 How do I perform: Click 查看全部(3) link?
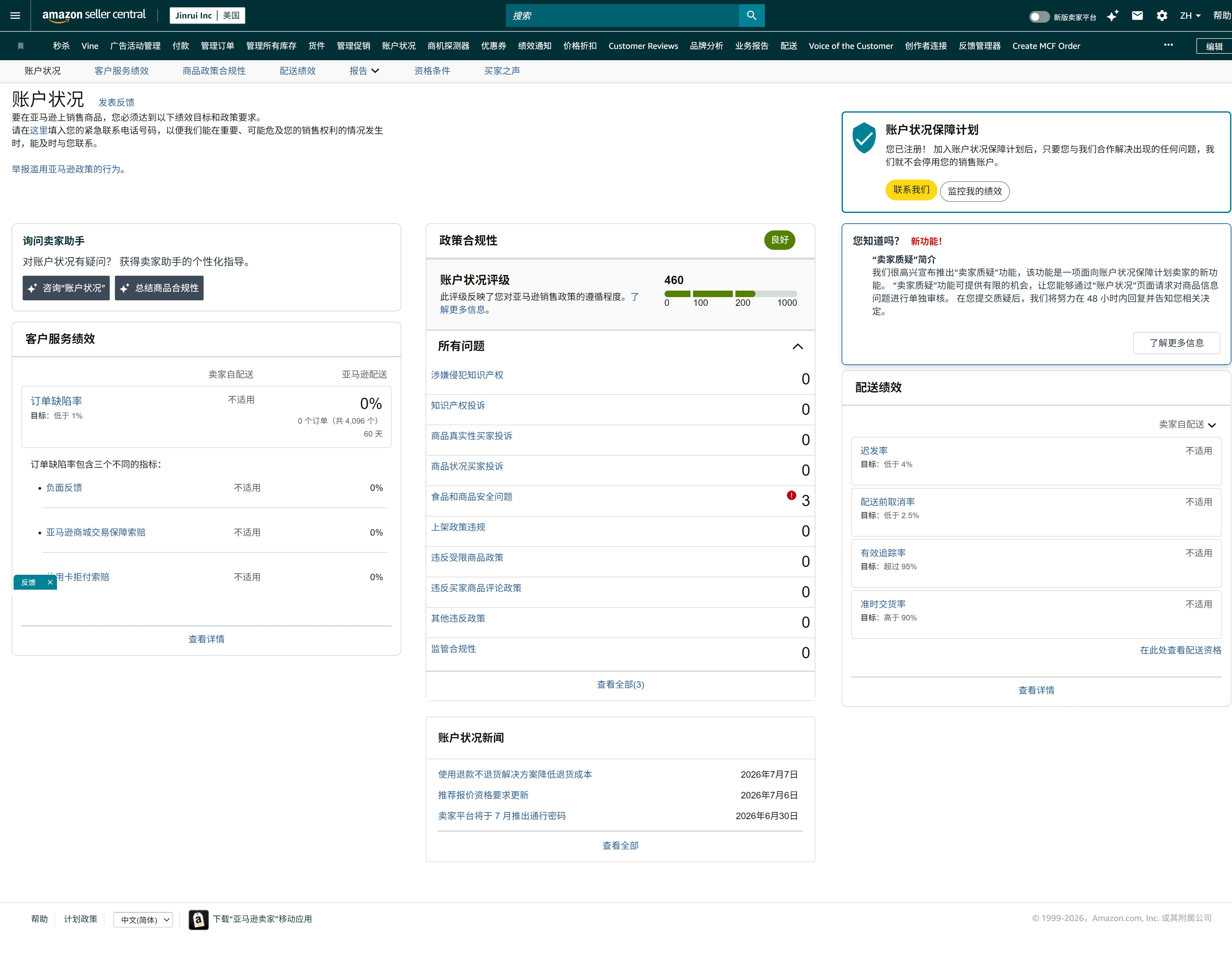[621, 685]
